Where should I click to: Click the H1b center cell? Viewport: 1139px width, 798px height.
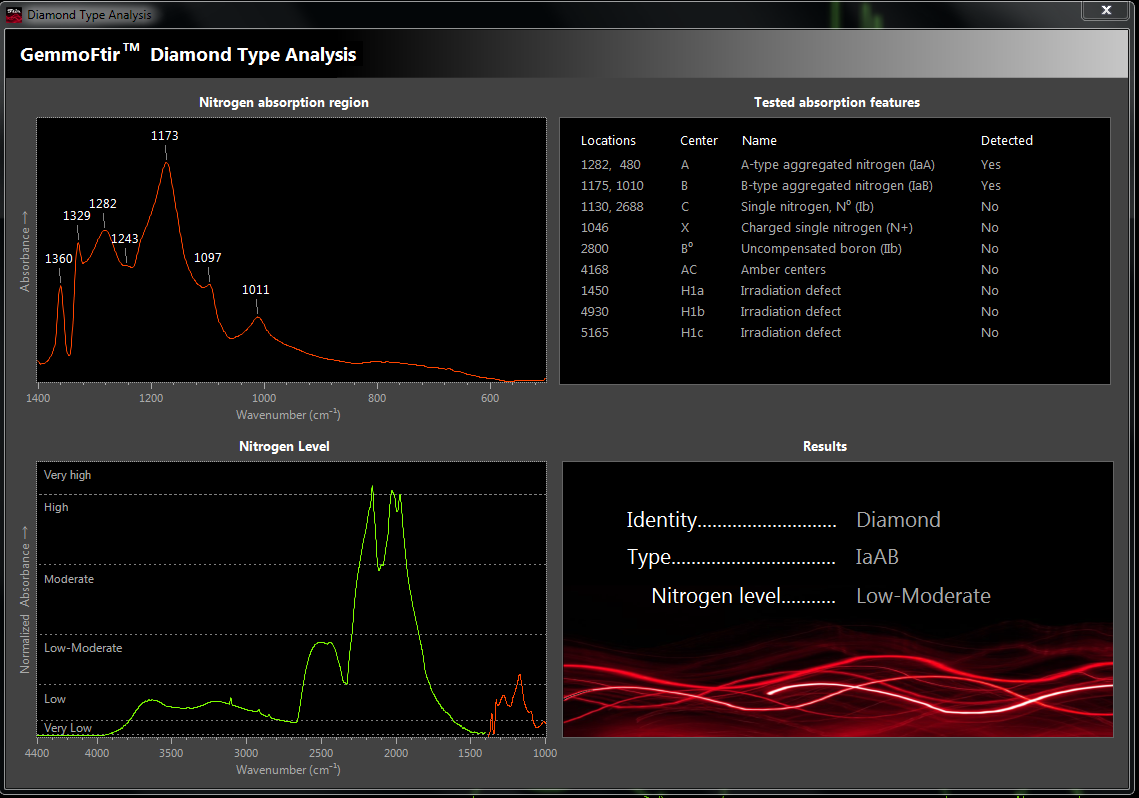pyautogui.click(x=692, y=312)
